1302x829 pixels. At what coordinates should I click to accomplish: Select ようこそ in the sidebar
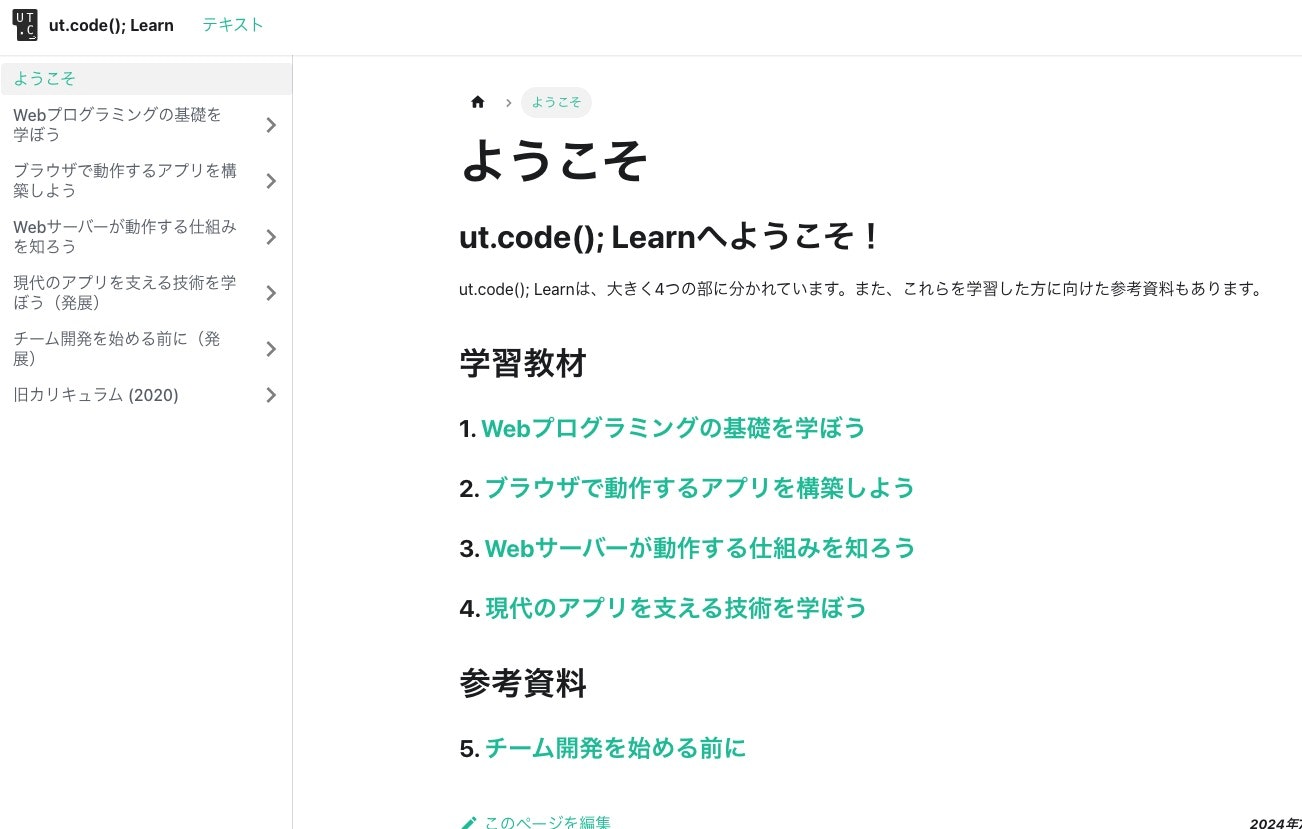coord(45,78)
